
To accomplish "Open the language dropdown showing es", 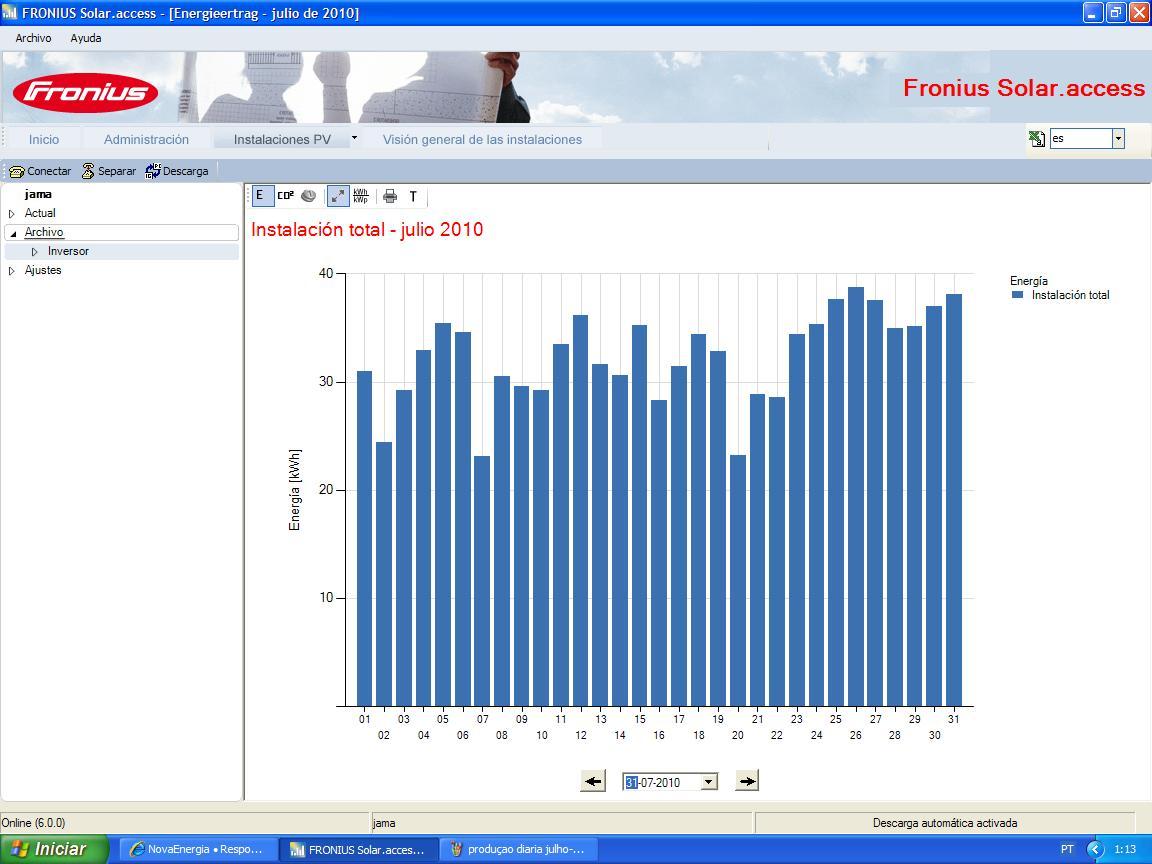I will click(x=1118, y=138).
